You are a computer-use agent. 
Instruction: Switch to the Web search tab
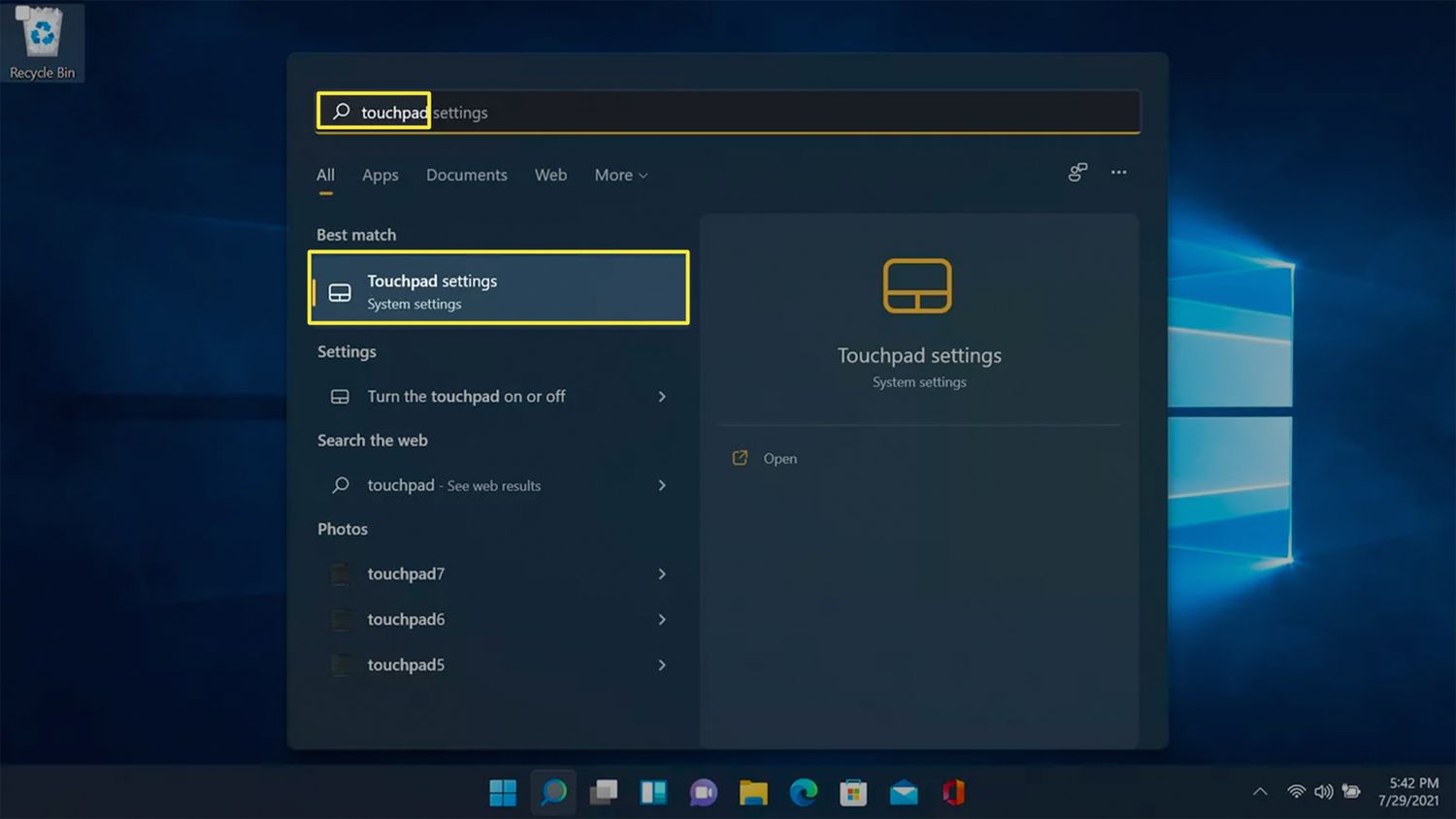pos(550,176)
